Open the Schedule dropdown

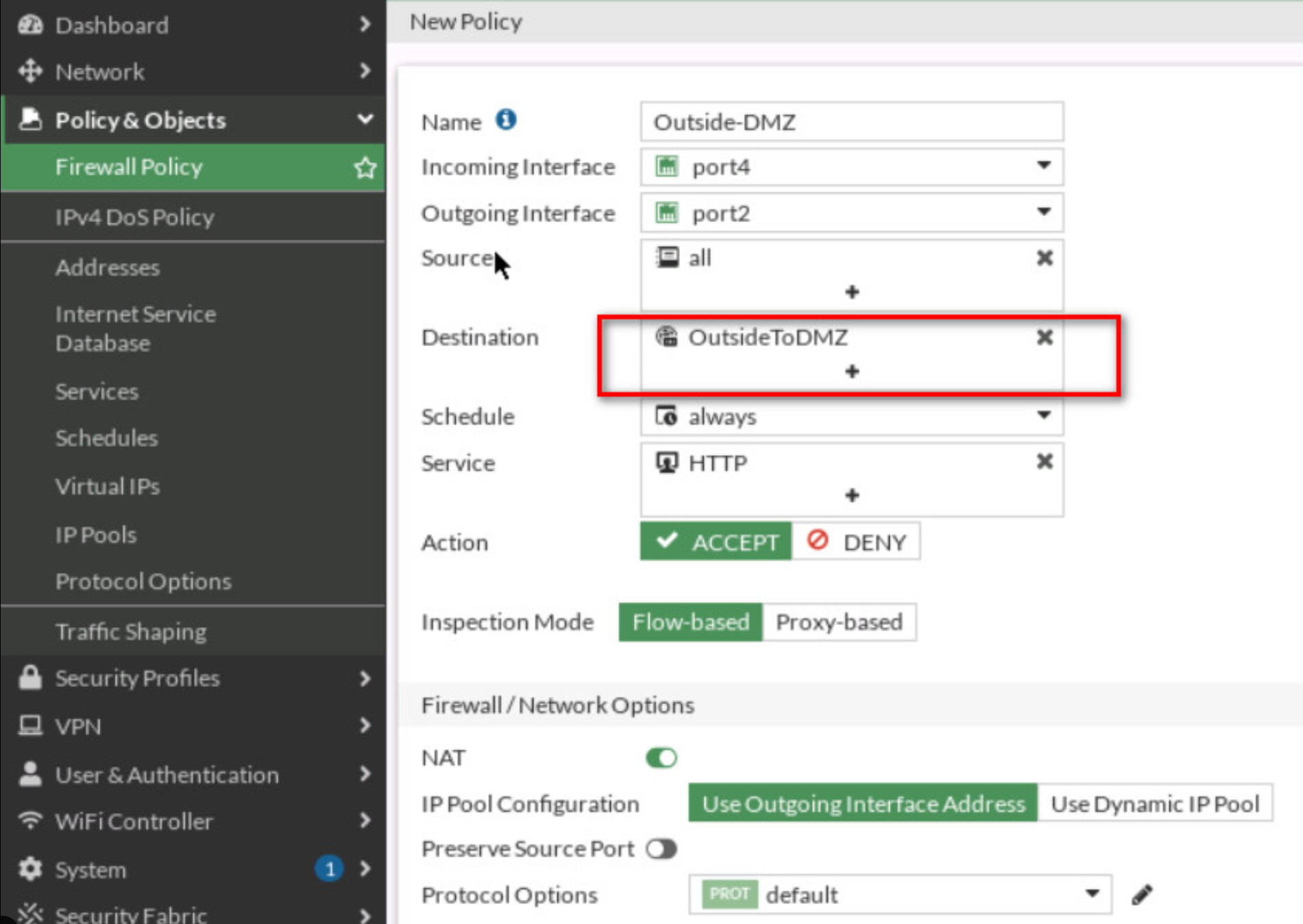click(x=1043, y=416)
